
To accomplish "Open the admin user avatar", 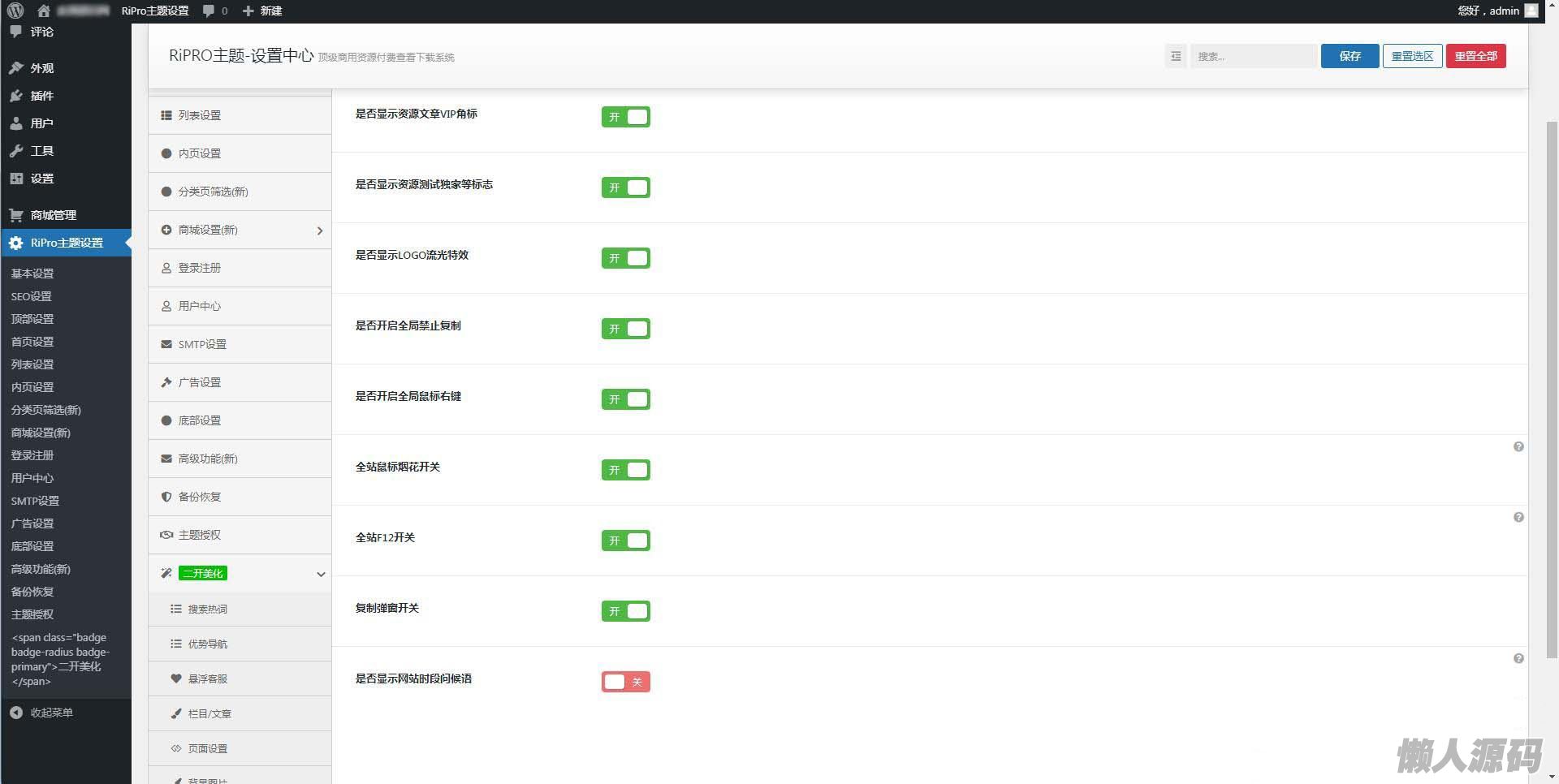I will 1531,11.
